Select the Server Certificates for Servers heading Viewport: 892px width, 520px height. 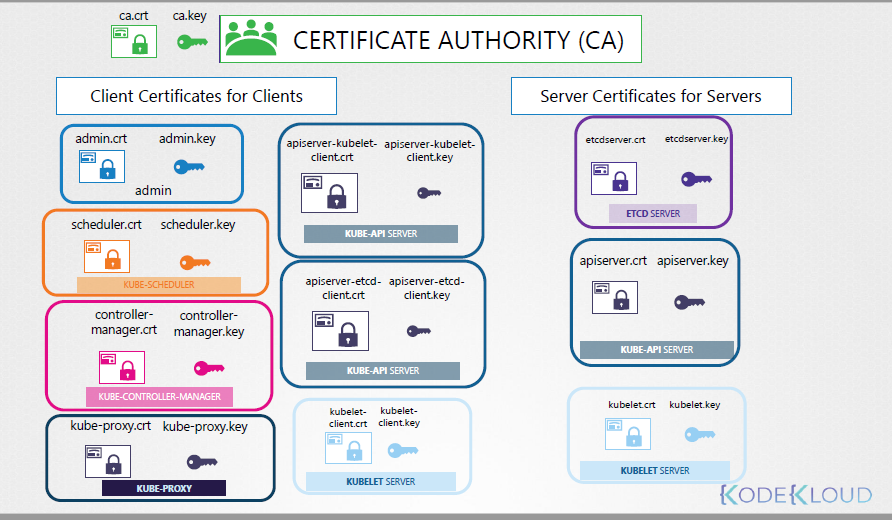(x=651, y=96)
